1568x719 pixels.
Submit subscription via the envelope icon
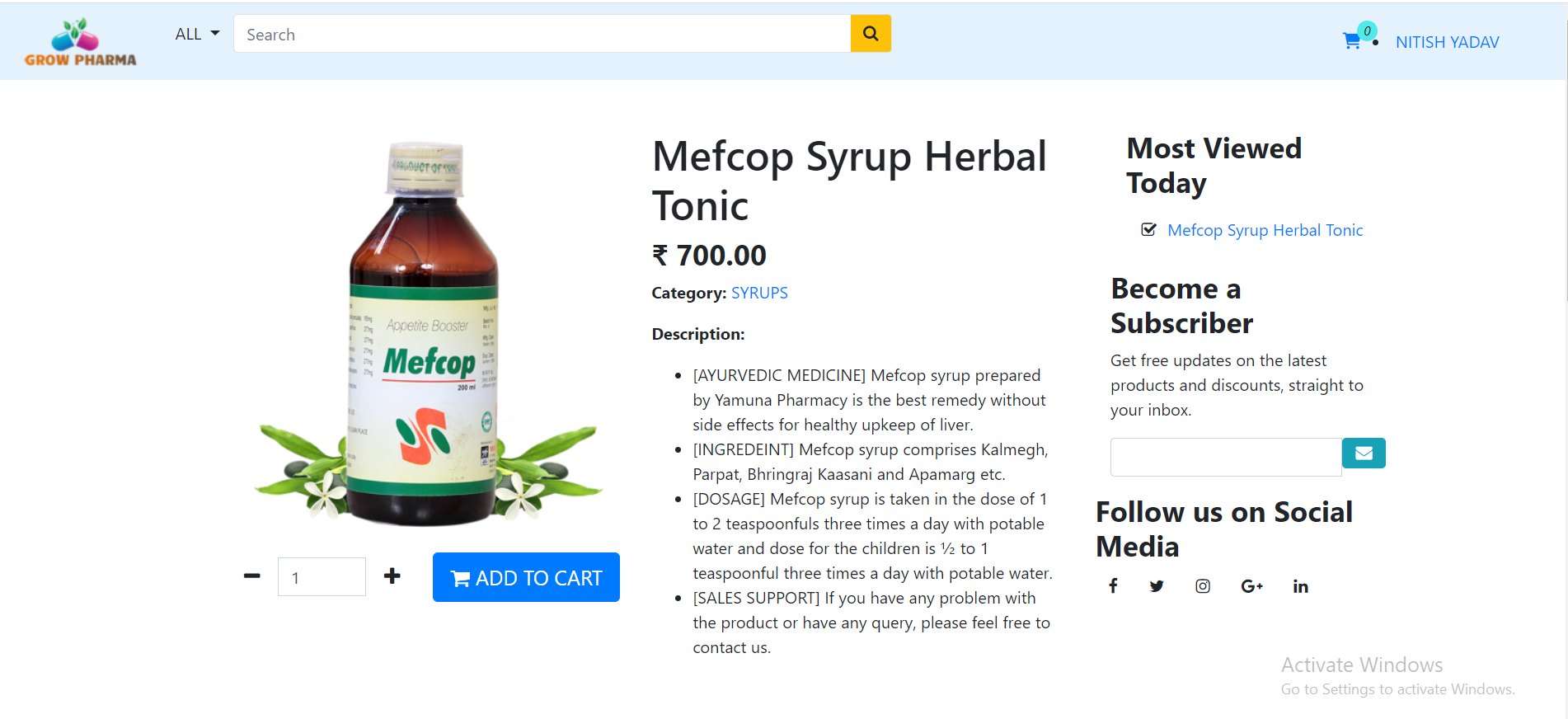click(x=1363, y=453)
